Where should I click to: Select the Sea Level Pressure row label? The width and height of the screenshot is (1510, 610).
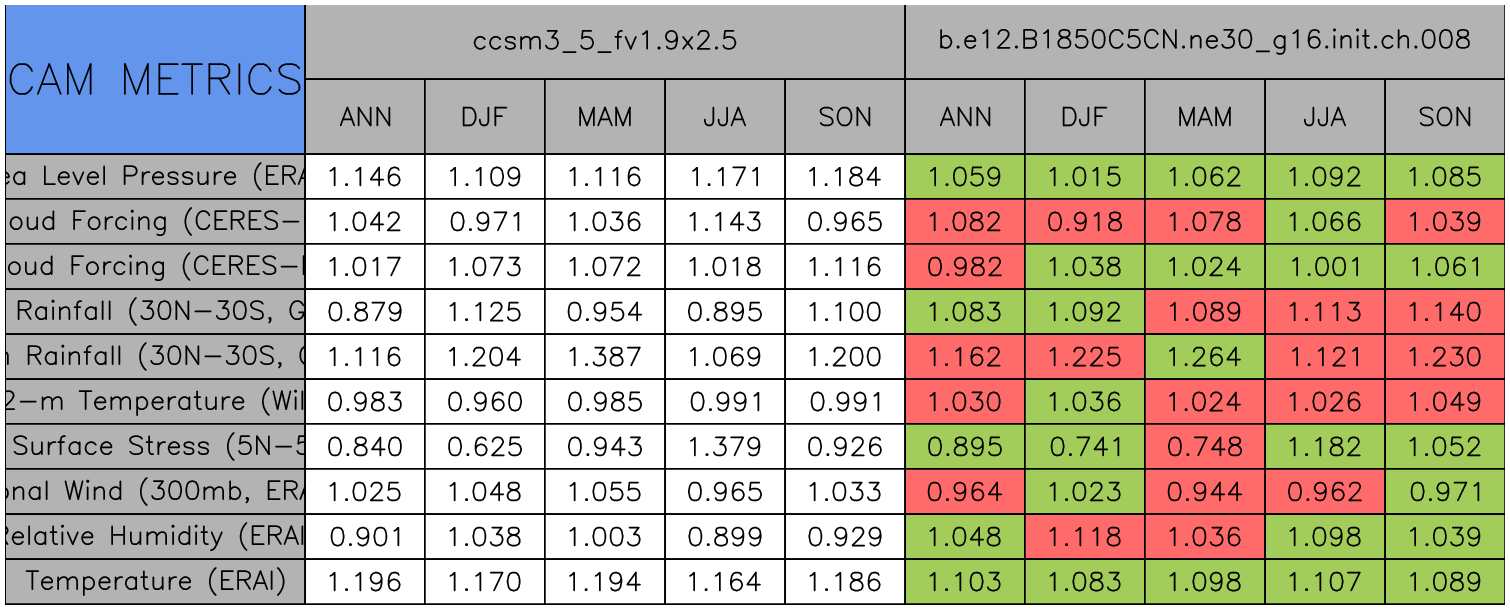155,177
